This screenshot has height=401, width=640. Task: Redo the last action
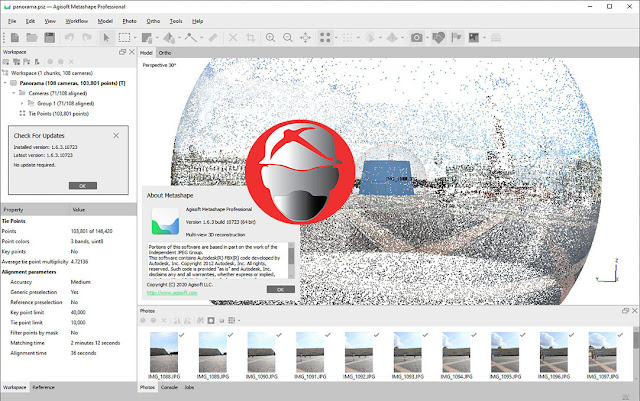tap(87, 38)
